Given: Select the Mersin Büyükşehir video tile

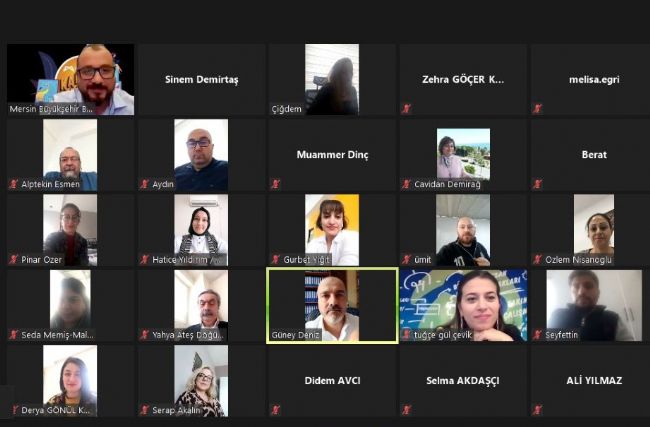Looking at the screenshot, I should tap(70, 79).
